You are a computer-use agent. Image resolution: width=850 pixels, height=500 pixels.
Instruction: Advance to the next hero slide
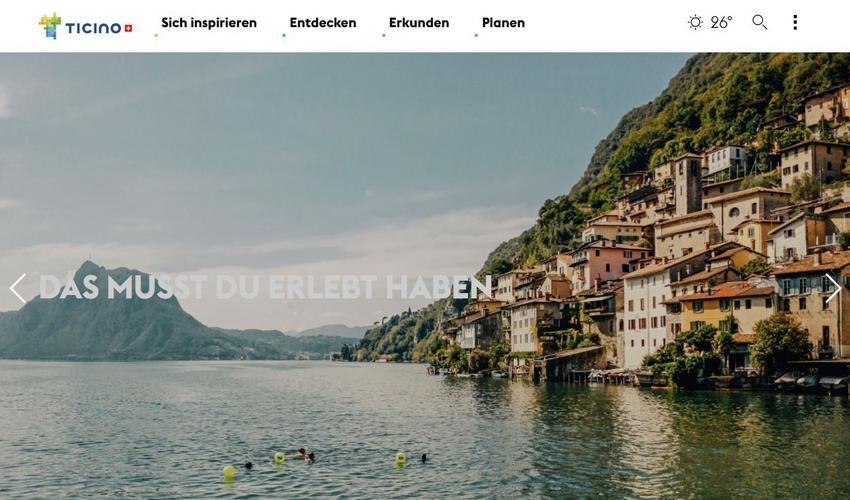click(x=833, y=288)
